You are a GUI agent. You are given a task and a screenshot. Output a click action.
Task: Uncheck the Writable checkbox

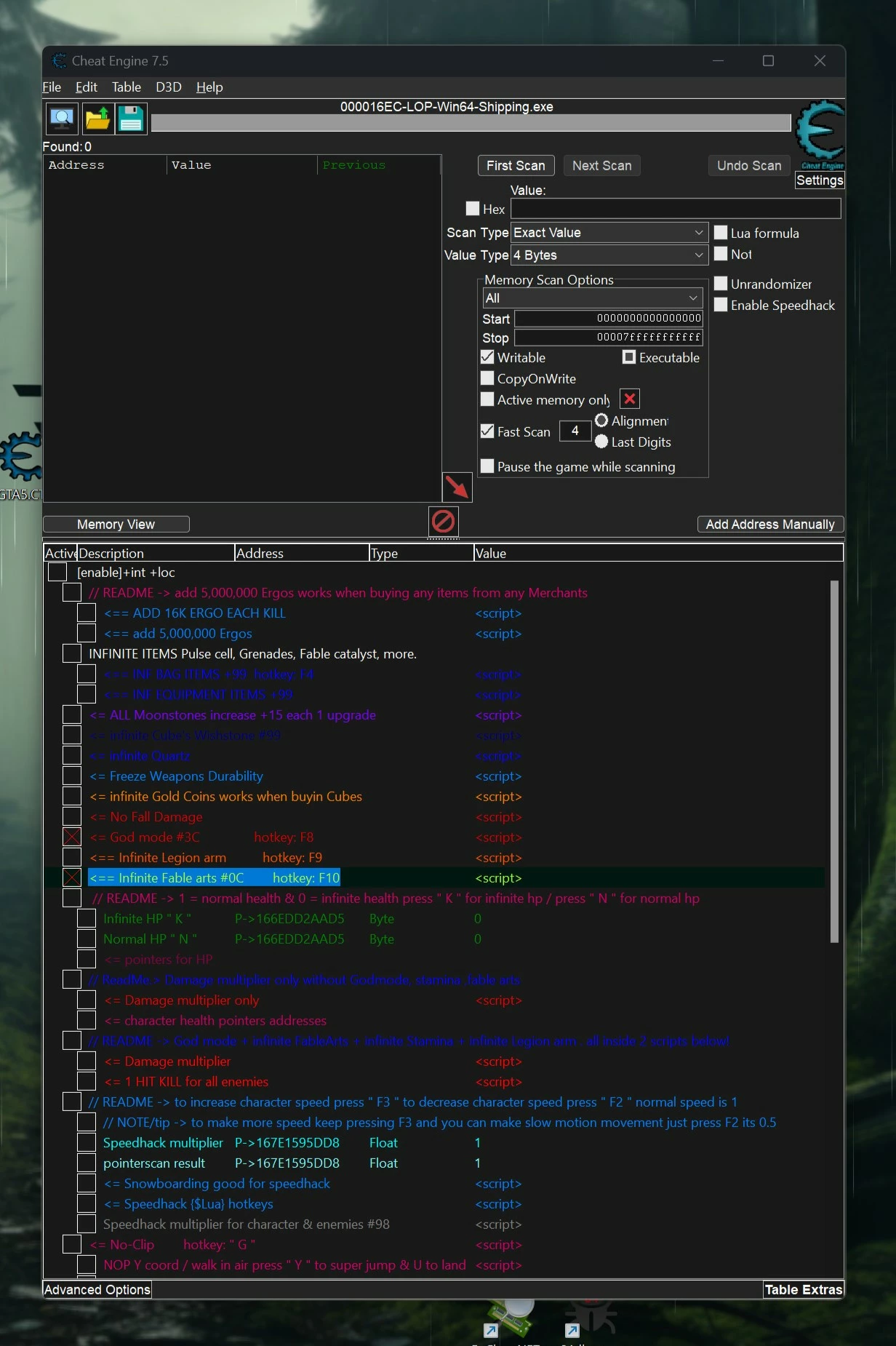coord(487,357)
